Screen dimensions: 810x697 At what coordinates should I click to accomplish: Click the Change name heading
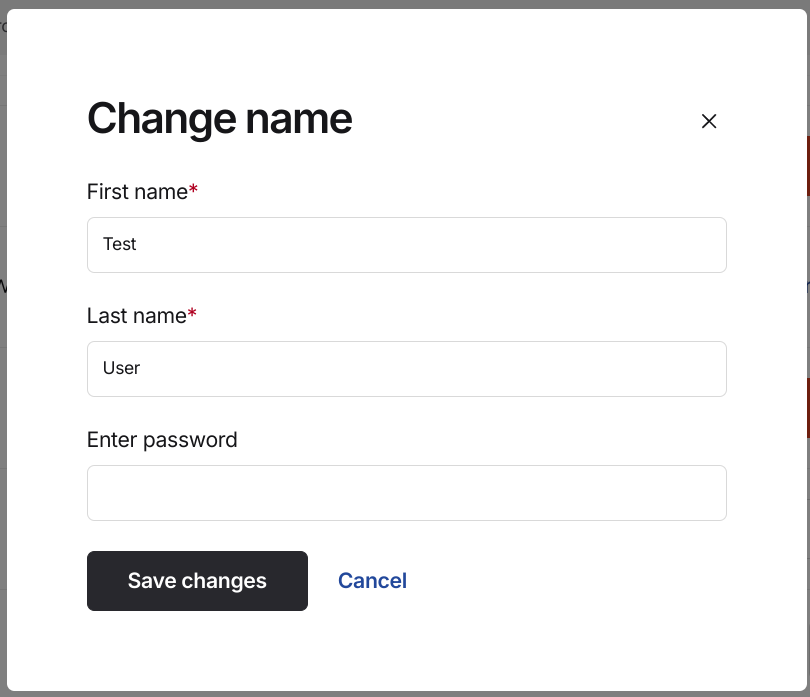(x=220, y=119)
